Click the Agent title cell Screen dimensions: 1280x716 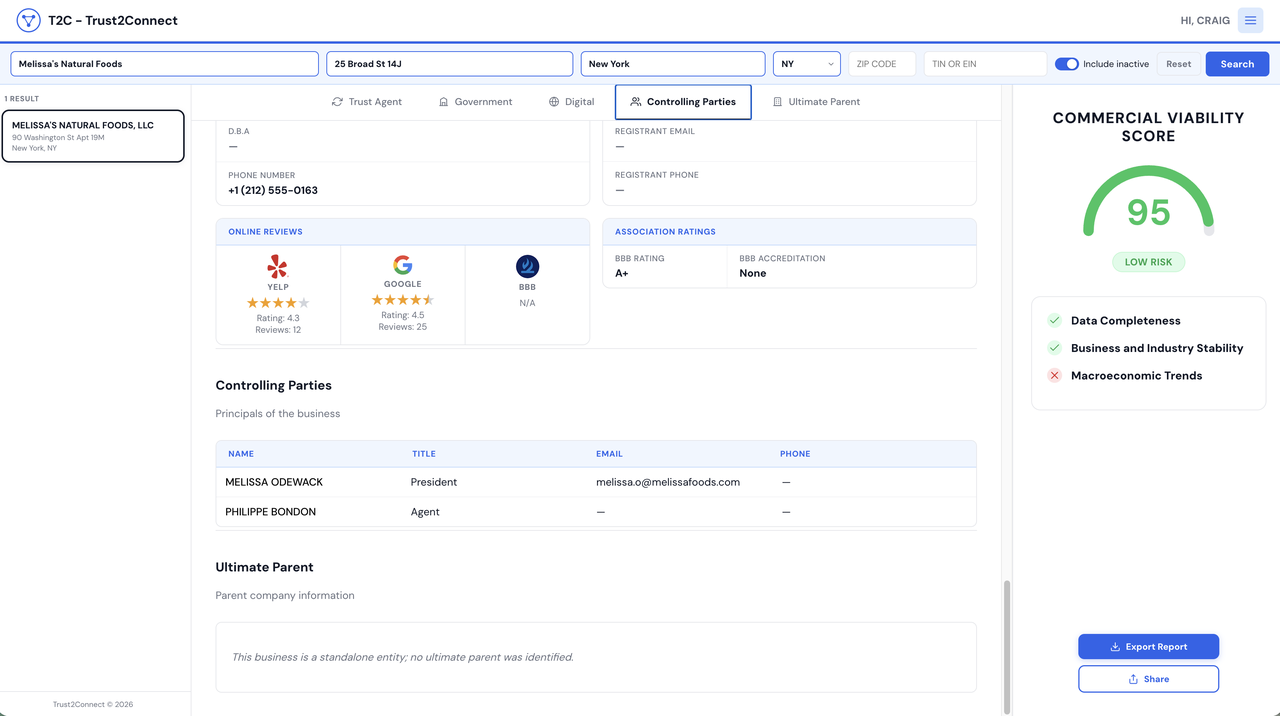coord(425,512)
